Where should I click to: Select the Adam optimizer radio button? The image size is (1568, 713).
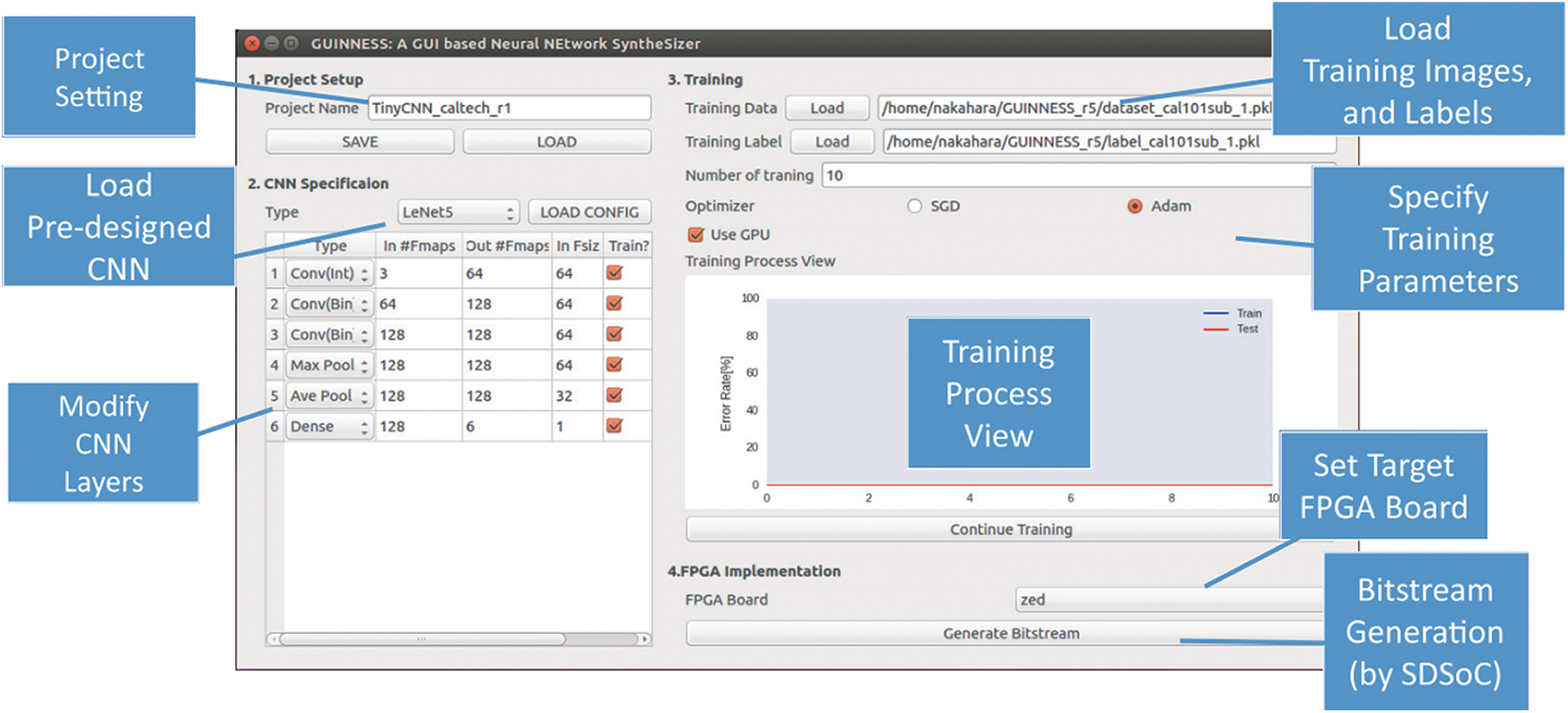[1135, 206]
